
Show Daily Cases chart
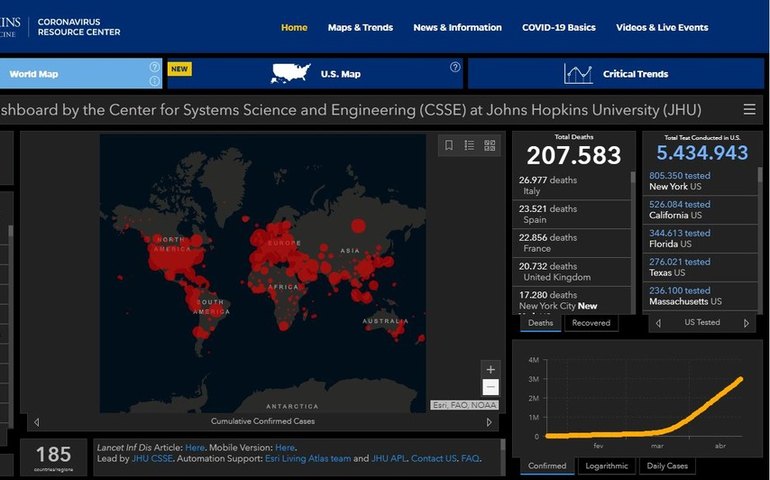coord(669,466)
